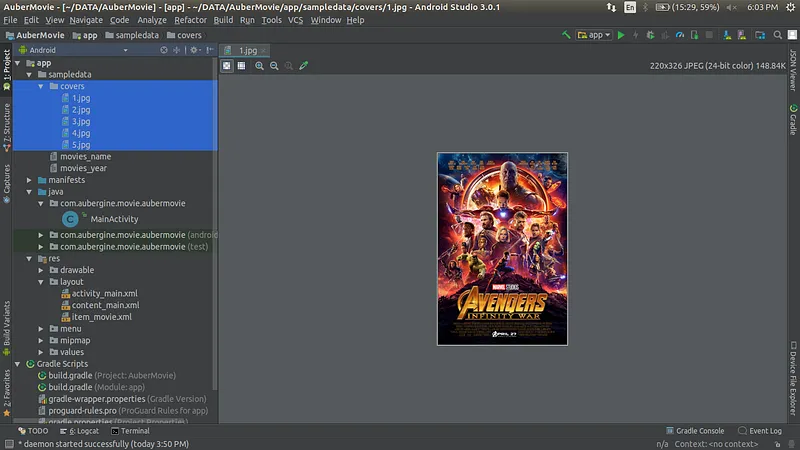Click the system volume icon
Screen dimensions: 800x450
click(x=732, y=7)
